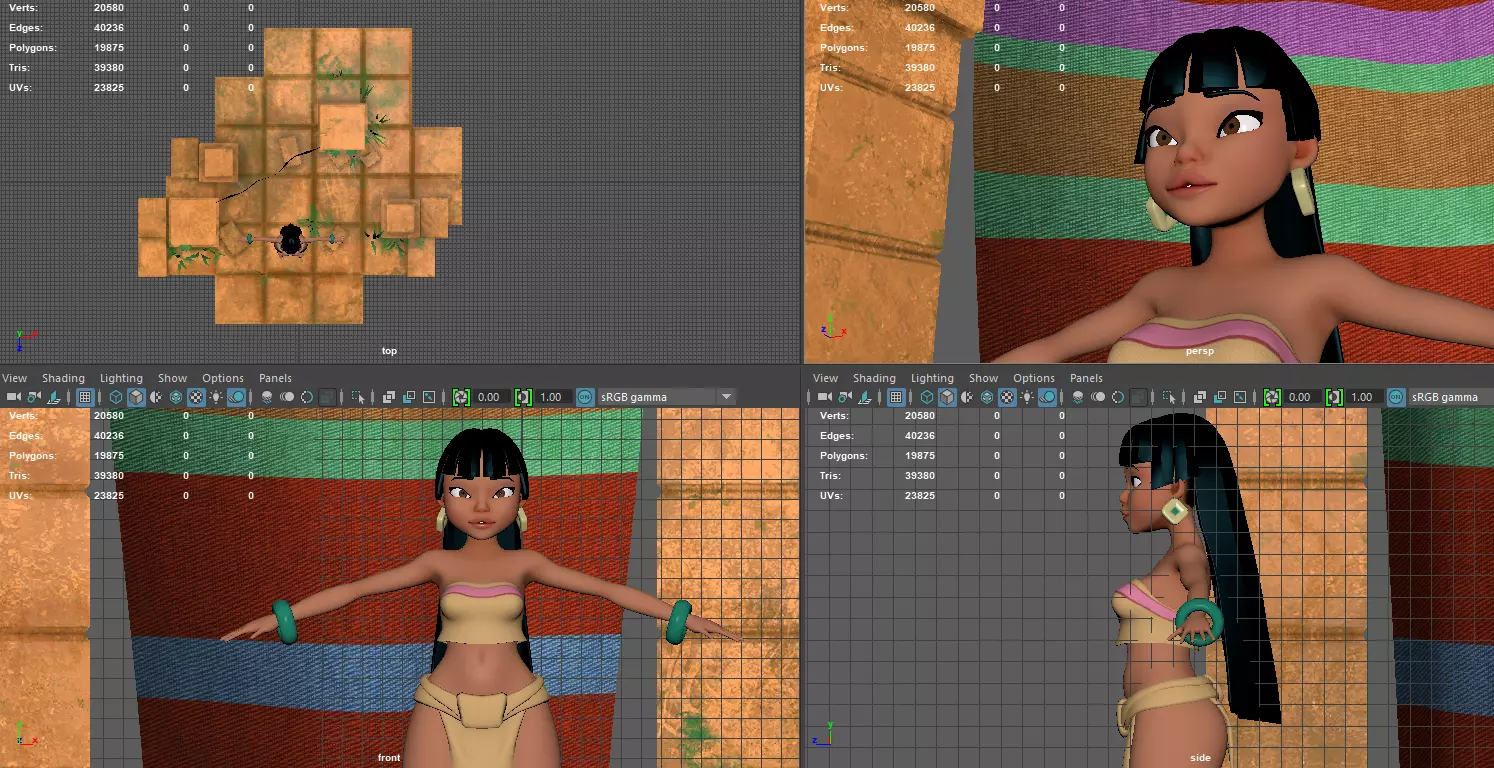Open Options menu in front panel
Viewport: 1494px width, 768px height.
(223, 378)
